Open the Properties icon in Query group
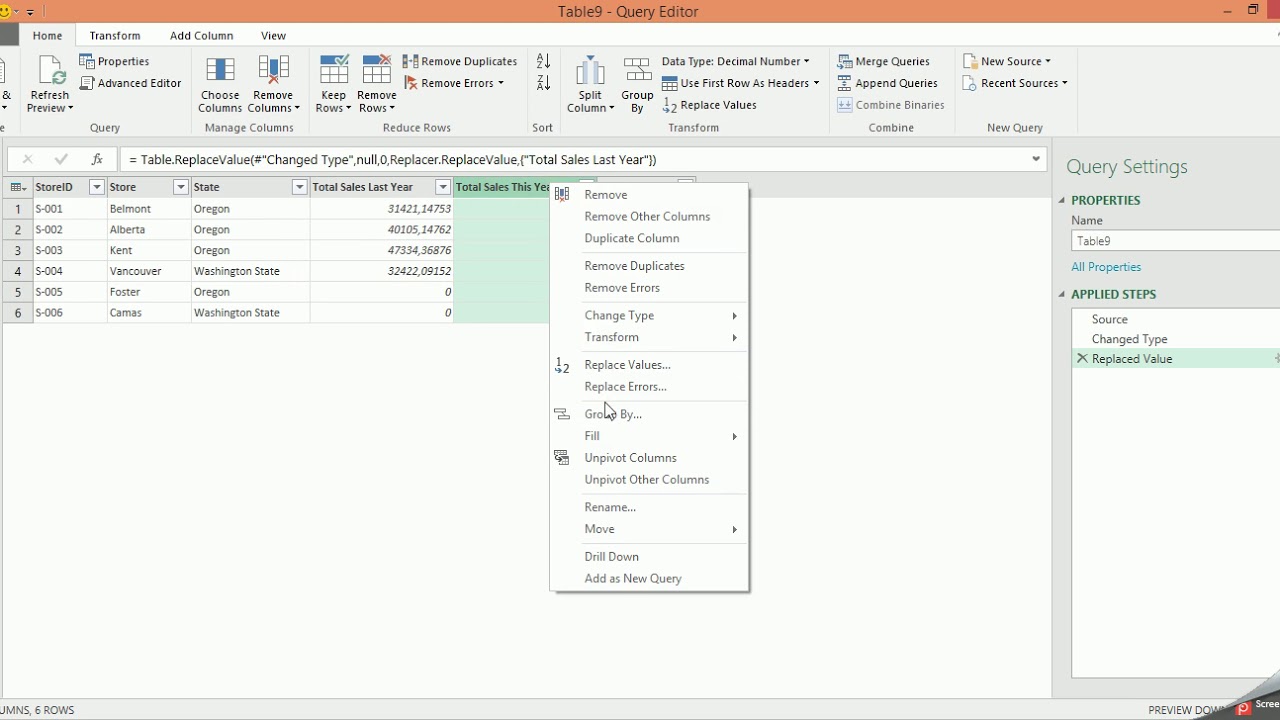Viewport: 1280px width, 720px height. 87,62
